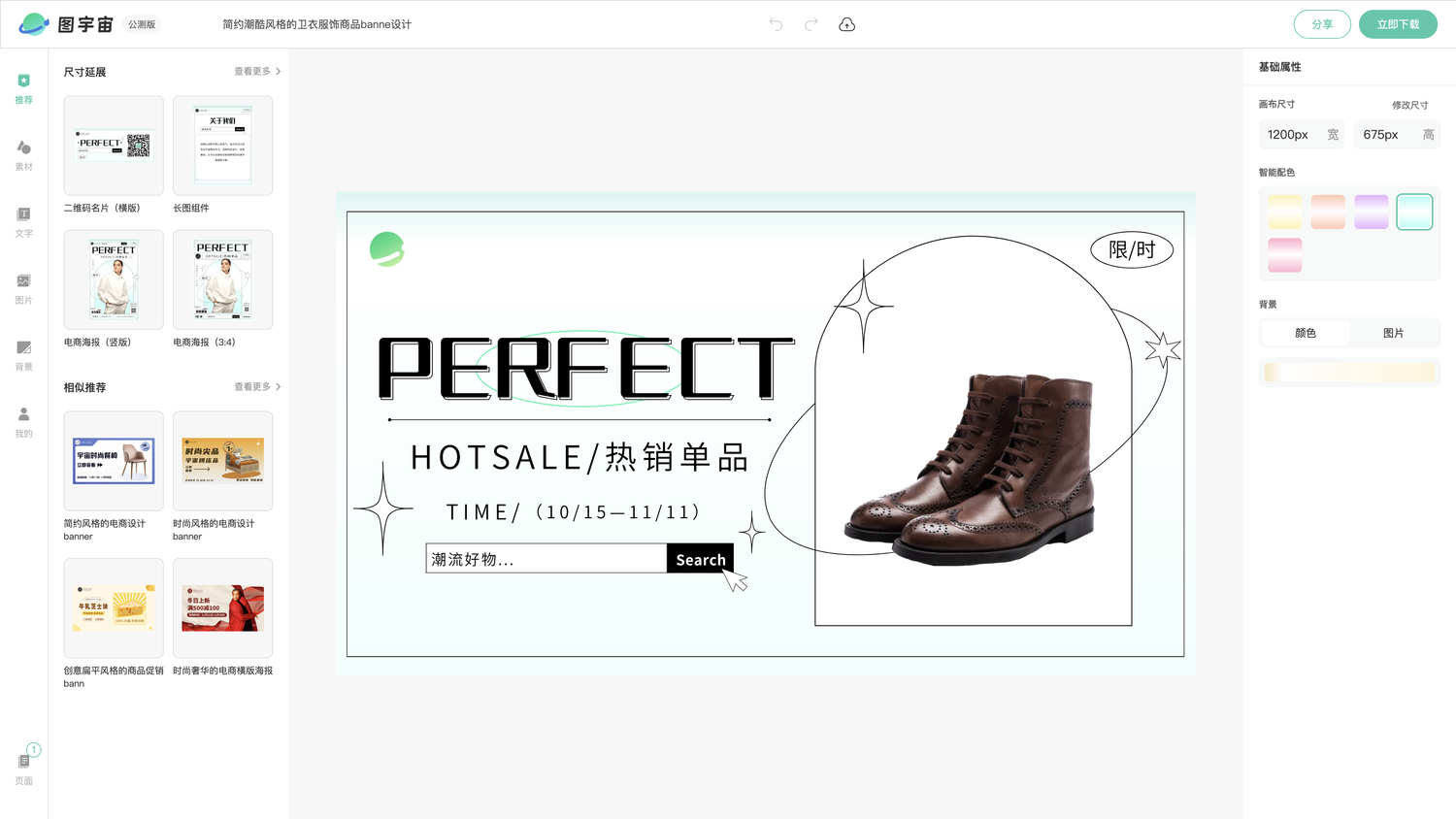
Task: Select the black Search button on canvas
Action: point(700,559)
